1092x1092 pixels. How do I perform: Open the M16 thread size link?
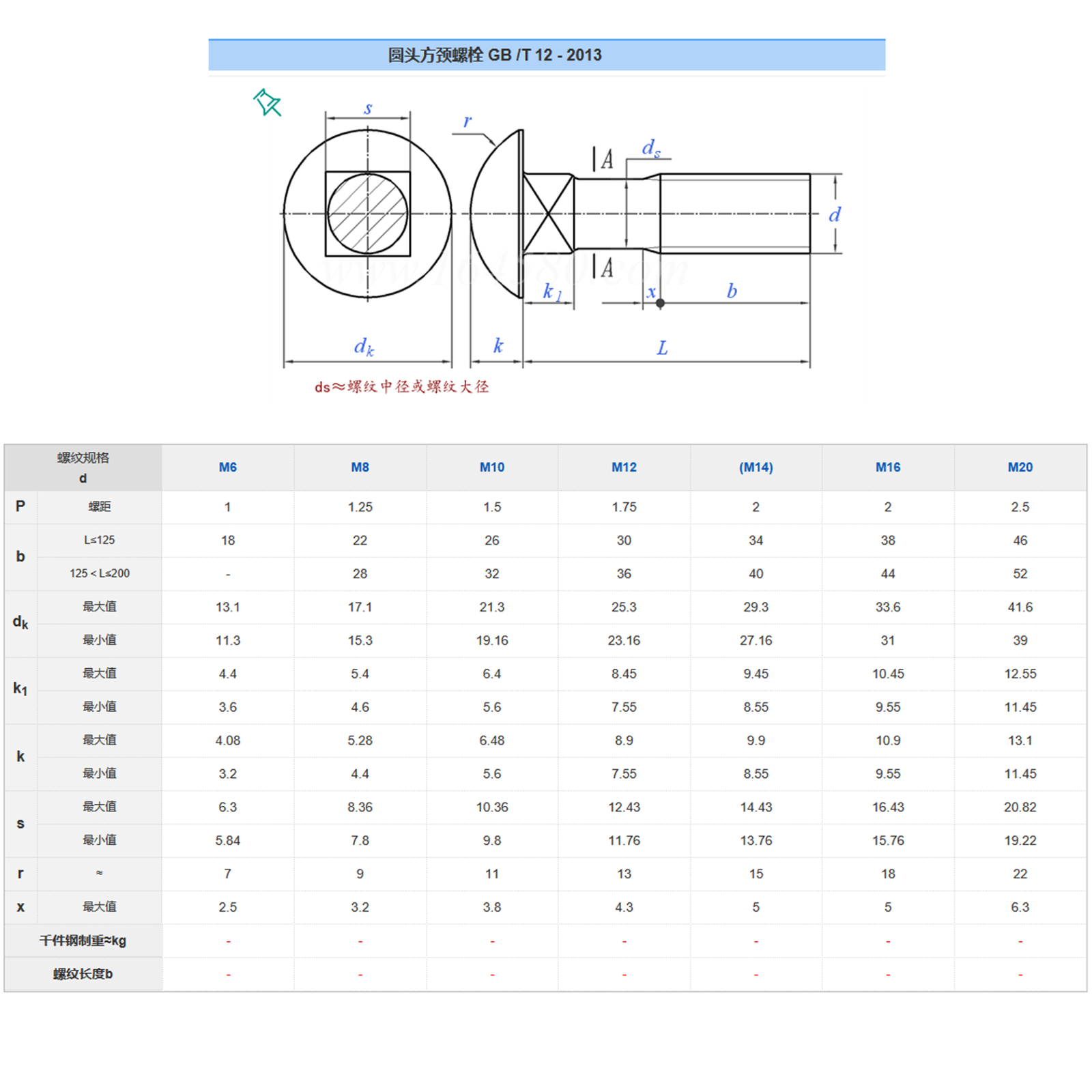click(888, 468)
